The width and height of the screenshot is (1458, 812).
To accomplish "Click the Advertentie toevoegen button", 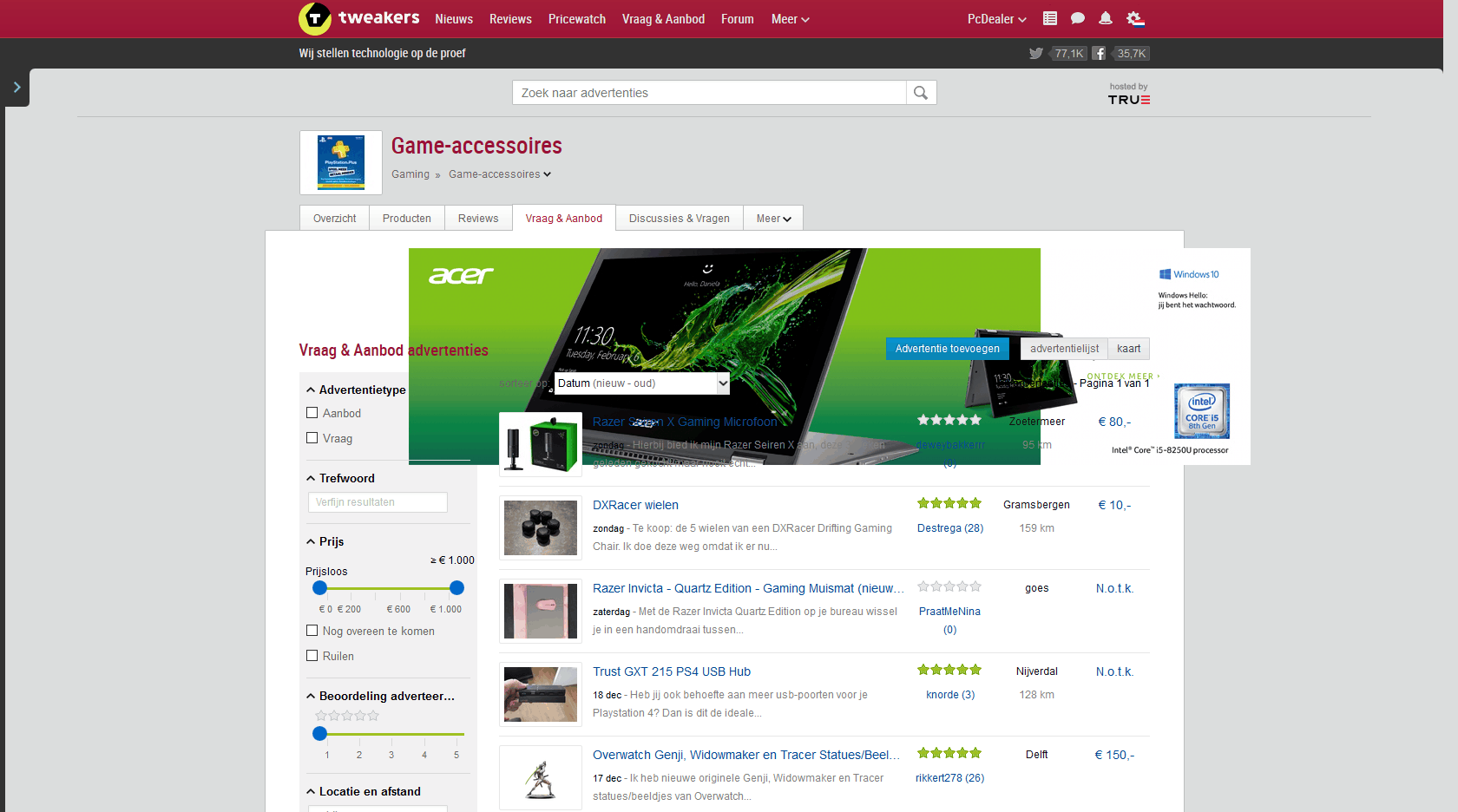I will 948,349.
